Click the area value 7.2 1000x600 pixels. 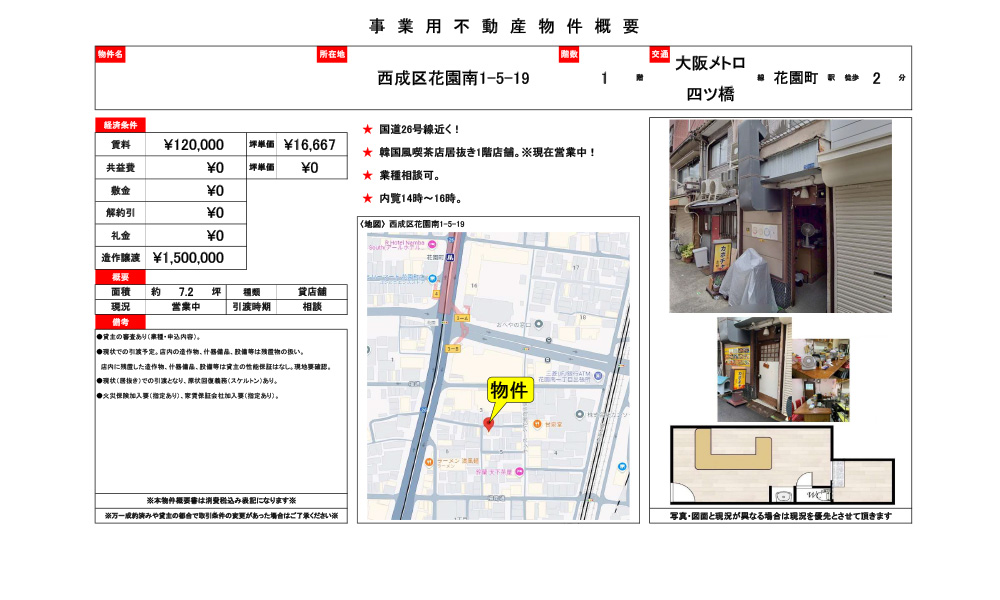pyautogui.click(x=186, y=292)
